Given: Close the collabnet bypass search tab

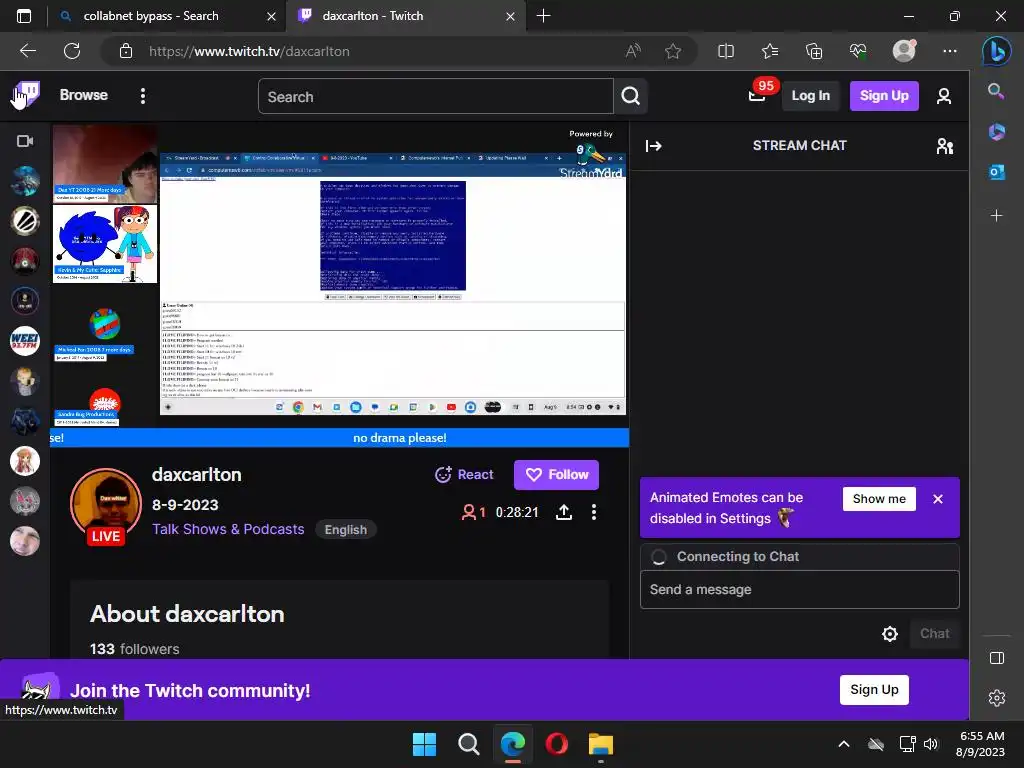Looking at the screenshot, I should pos(271,16).
